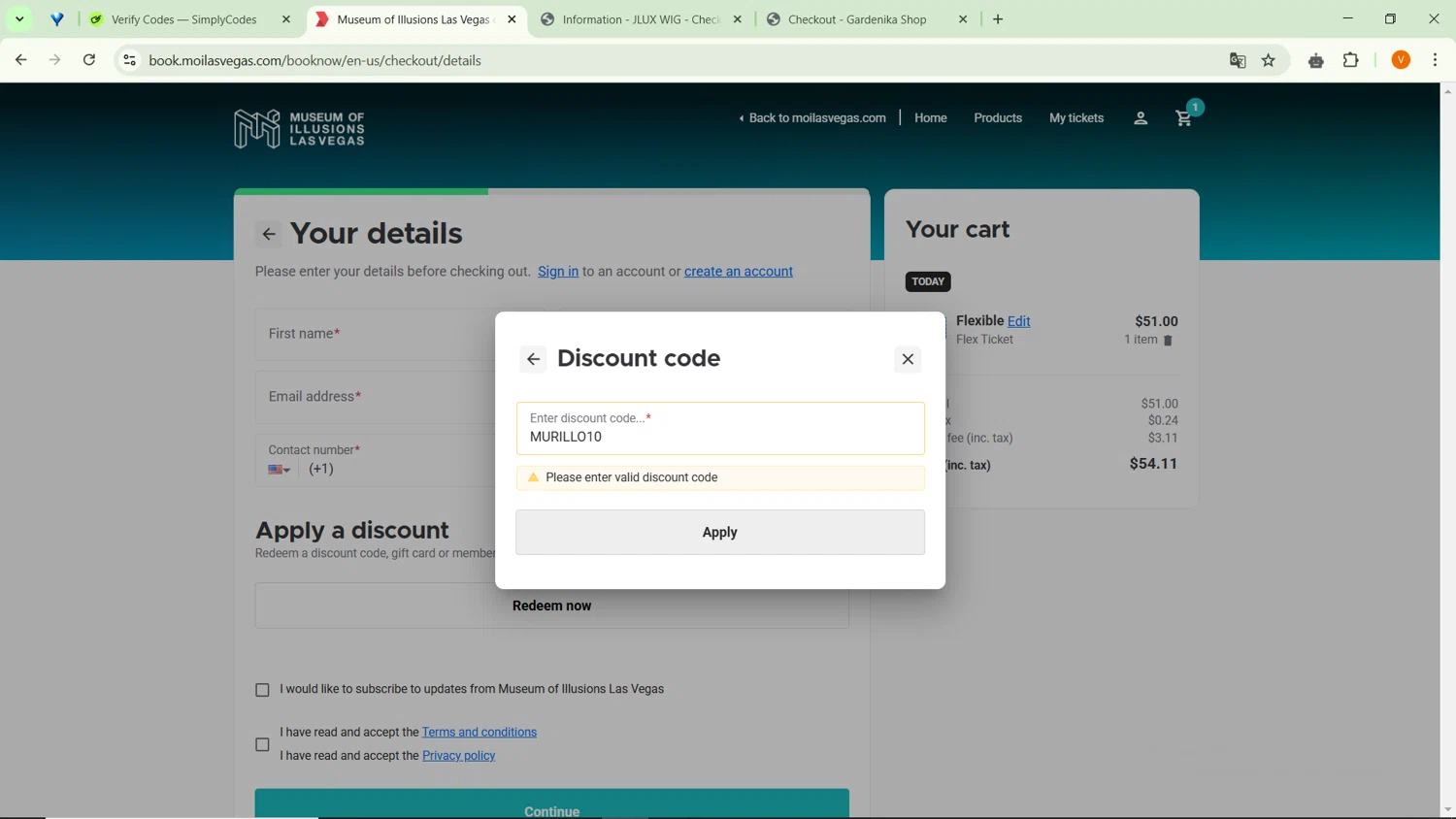Tick the accept terms and policy checkbox
The height and width of the screenshot is (819, 1456).
(x=262, y=744)
